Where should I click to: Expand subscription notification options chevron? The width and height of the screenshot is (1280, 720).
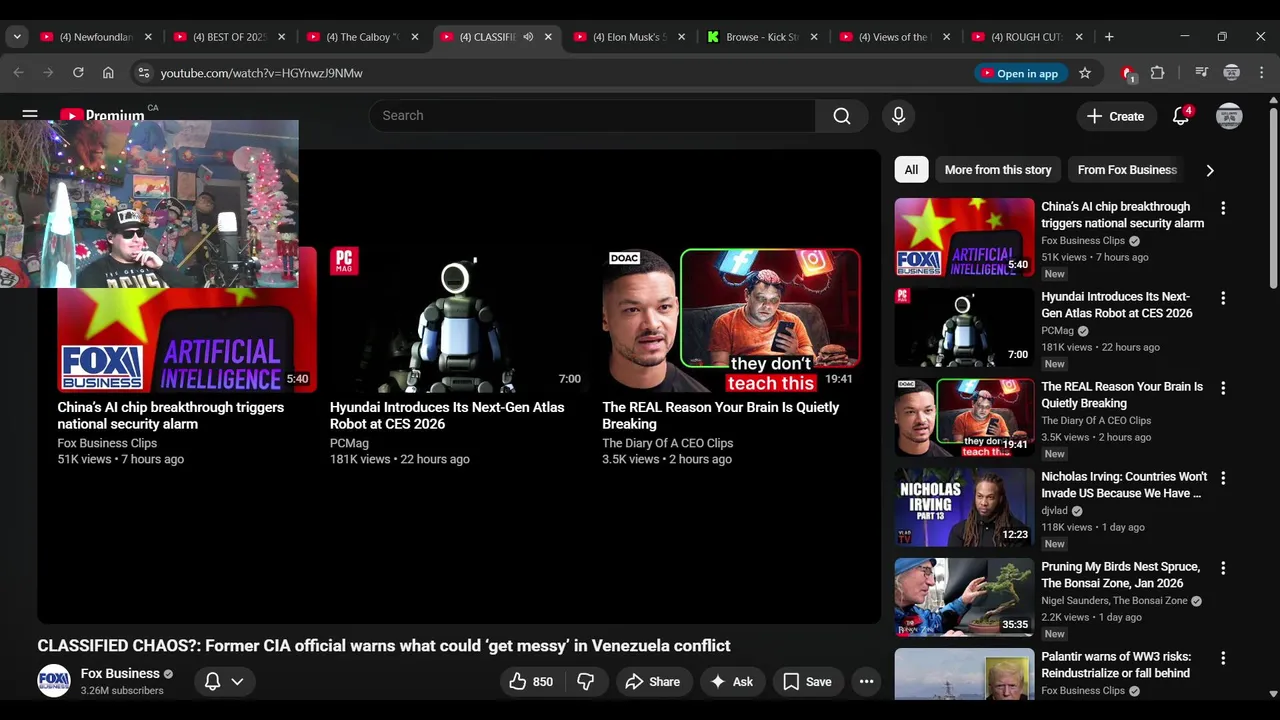pos(237,681)
